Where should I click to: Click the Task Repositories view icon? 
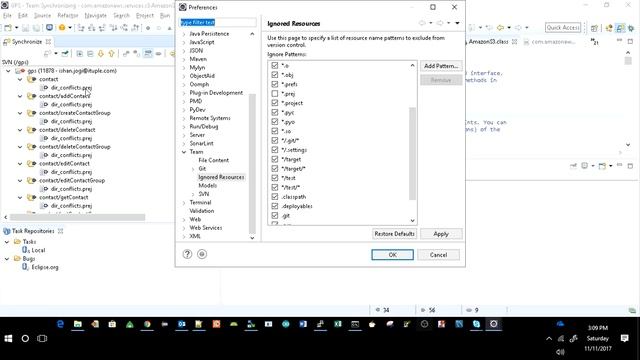click(x=7, y=231)
